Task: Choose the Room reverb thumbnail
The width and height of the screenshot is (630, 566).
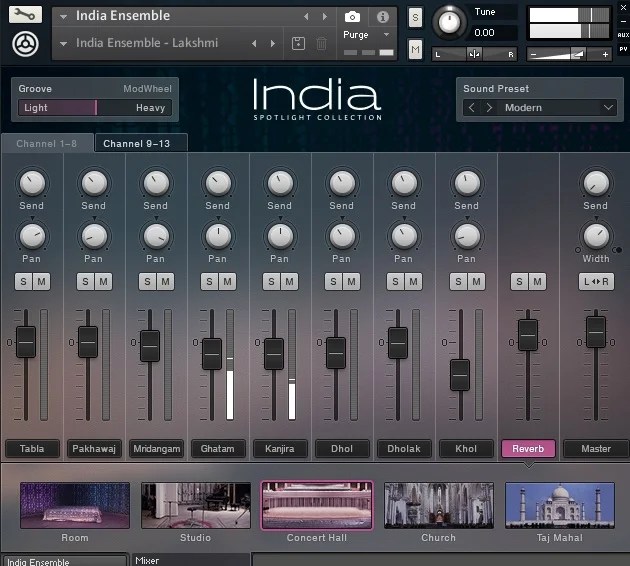Action: click(x=75, y=506)
